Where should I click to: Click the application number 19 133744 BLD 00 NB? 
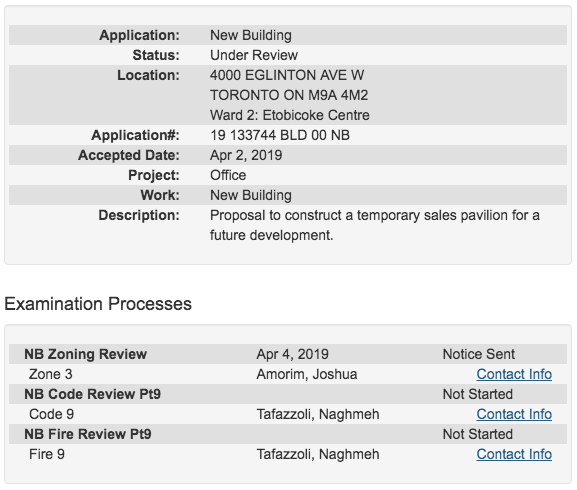pyautogui.click(x=280, y=135)
